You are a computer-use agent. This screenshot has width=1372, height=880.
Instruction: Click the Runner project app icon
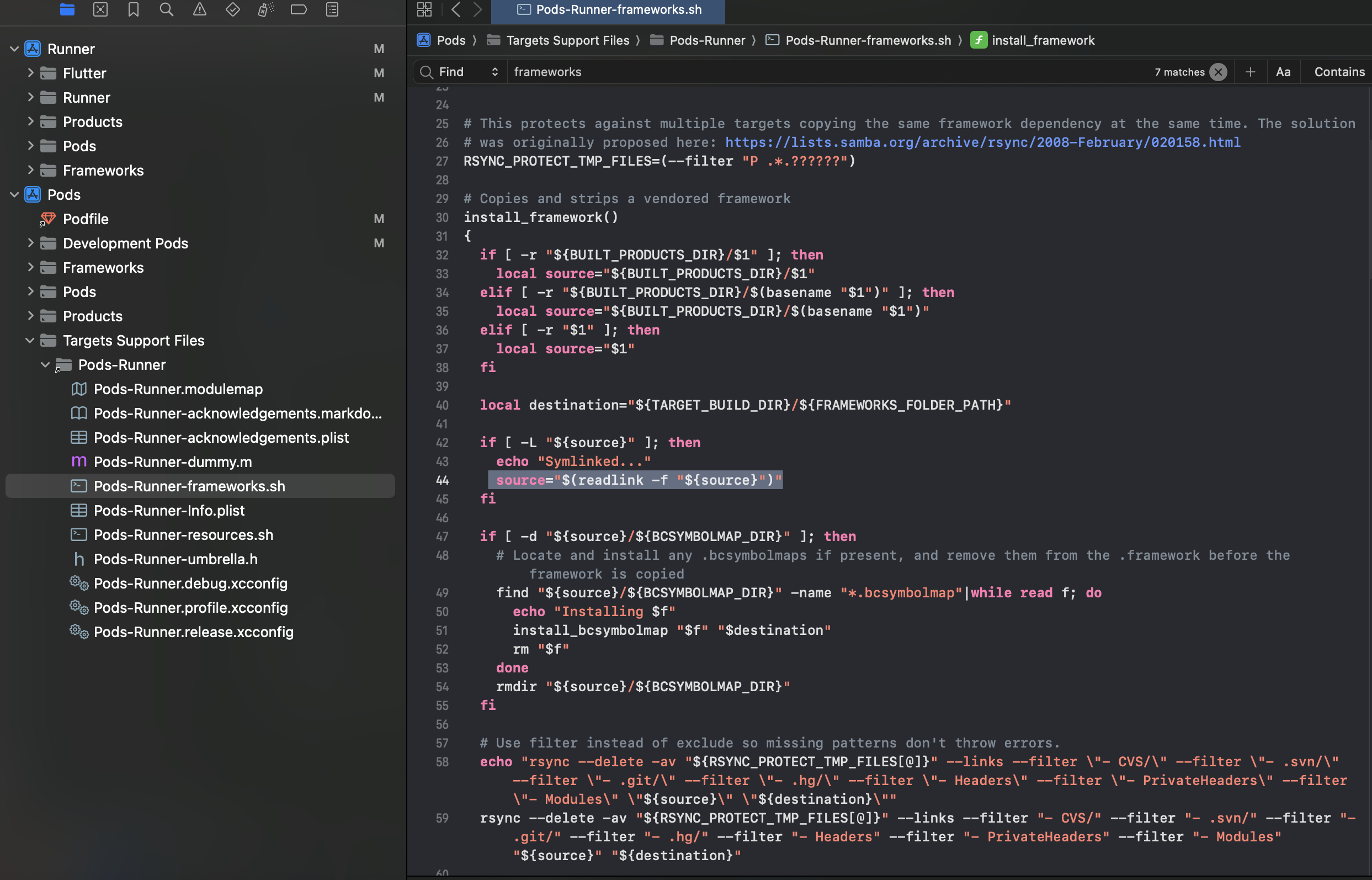(33, 49)
